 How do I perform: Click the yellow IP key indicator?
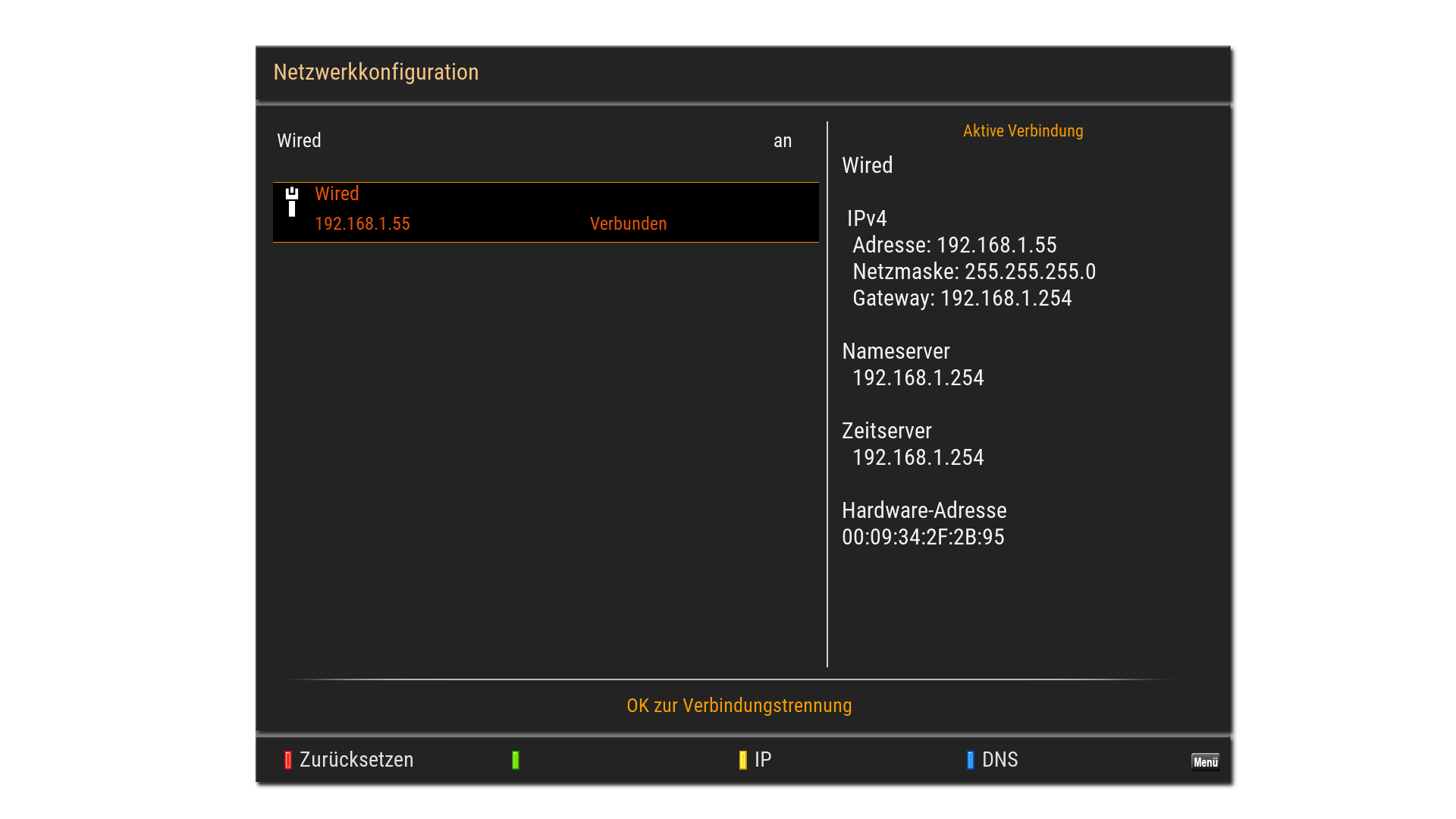coord(742,760)
